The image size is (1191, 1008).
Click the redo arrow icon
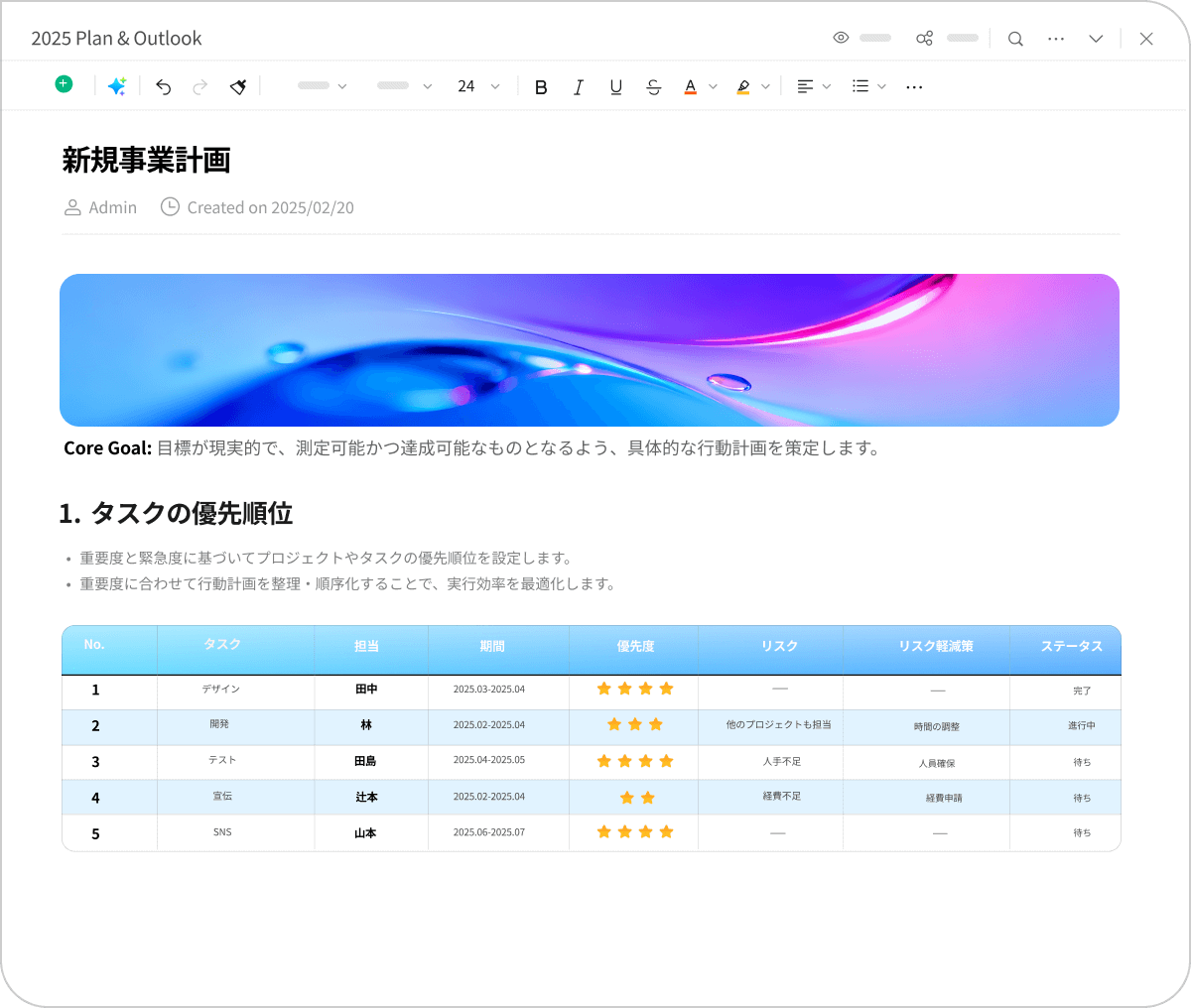(x=200, y=87)
